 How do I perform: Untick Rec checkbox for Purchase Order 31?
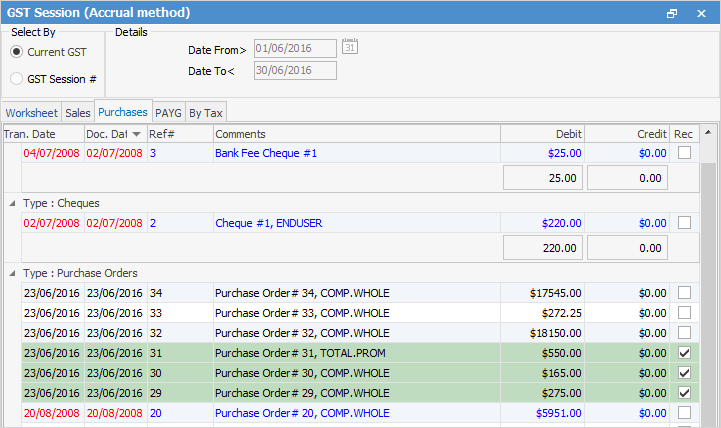pos(684,353)
